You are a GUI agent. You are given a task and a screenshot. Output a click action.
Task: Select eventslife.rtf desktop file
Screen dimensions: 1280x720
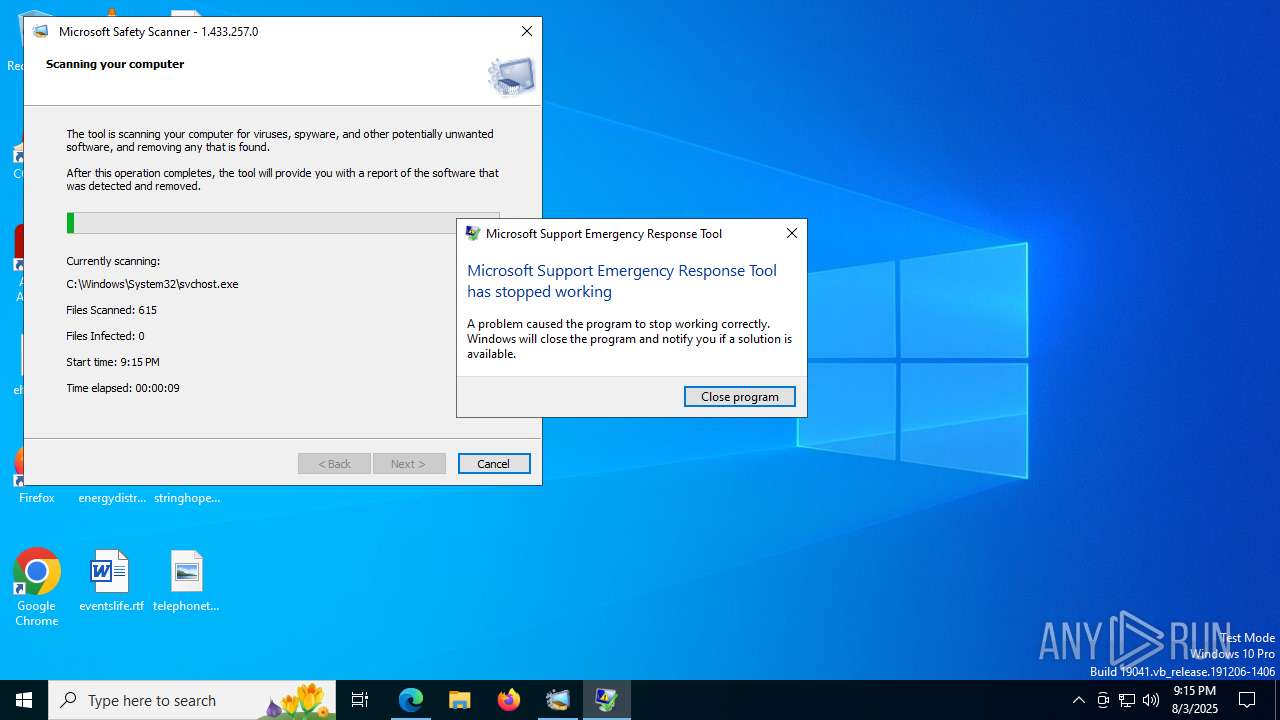(111, 581)
